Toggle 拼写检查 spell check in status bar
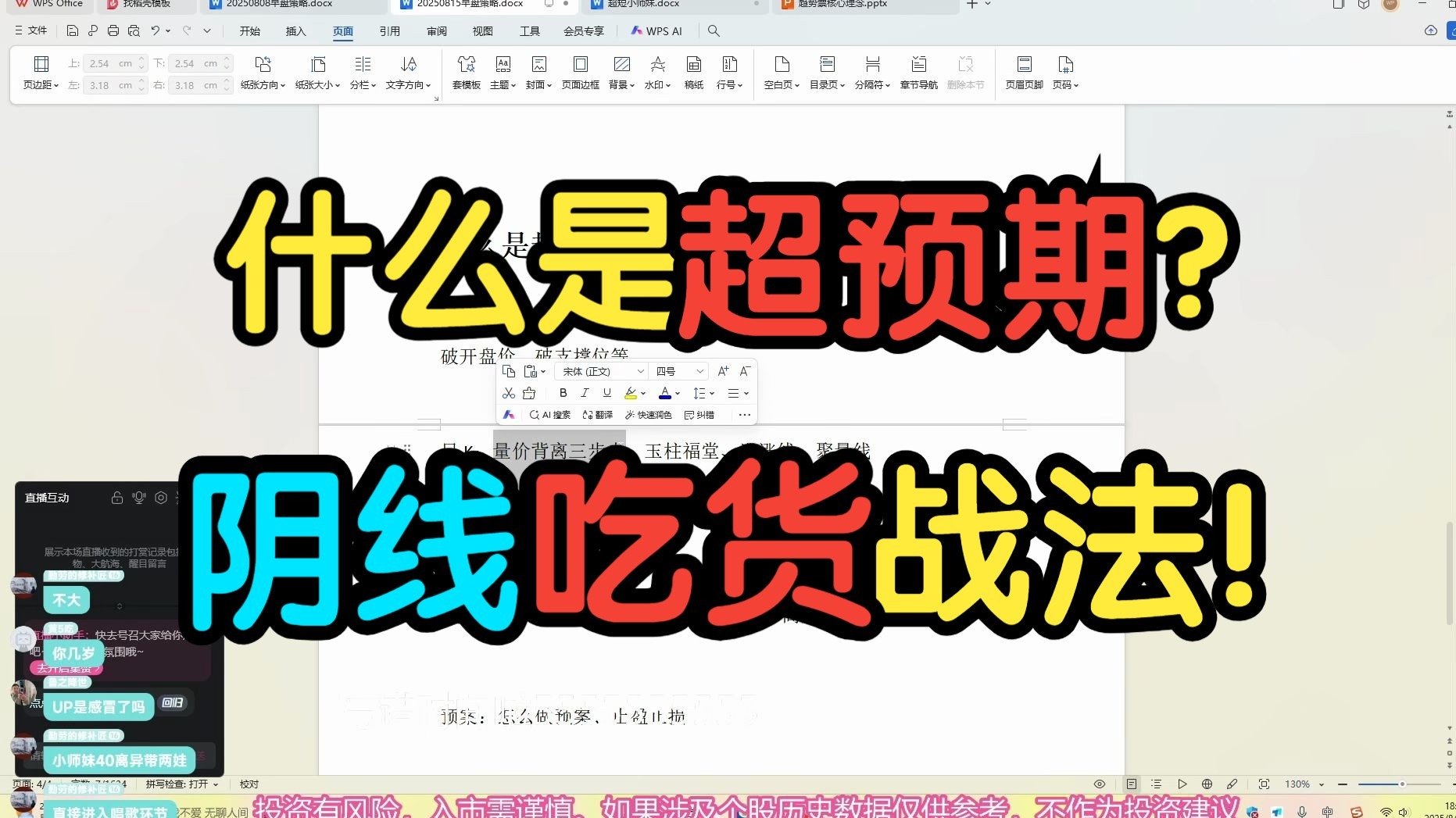1456x818 pixels. pyautogui.click(x=182, y=784)
